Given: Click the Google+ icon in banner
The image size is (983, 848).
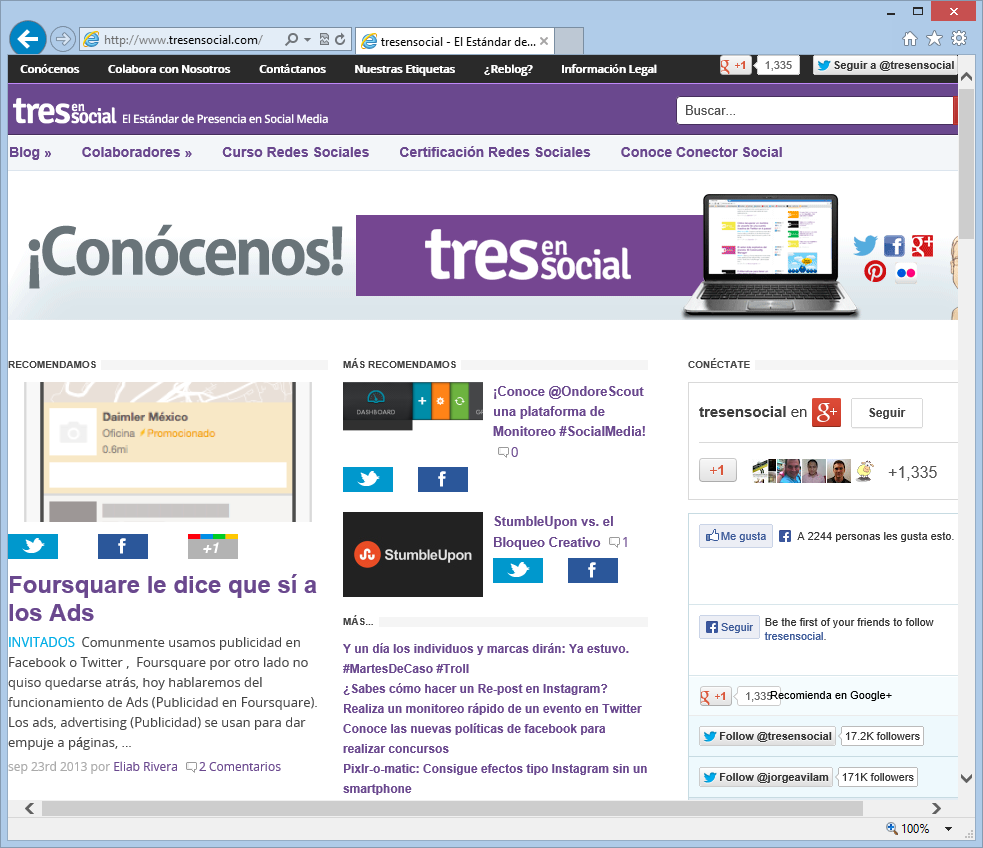Looking at the screenshot, I should (x=922, y=246).
